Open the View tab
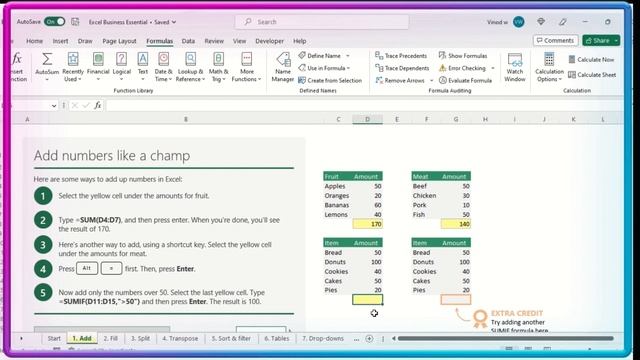The height and width of the screenshot is (360, 640). click(x=240, y=41)
